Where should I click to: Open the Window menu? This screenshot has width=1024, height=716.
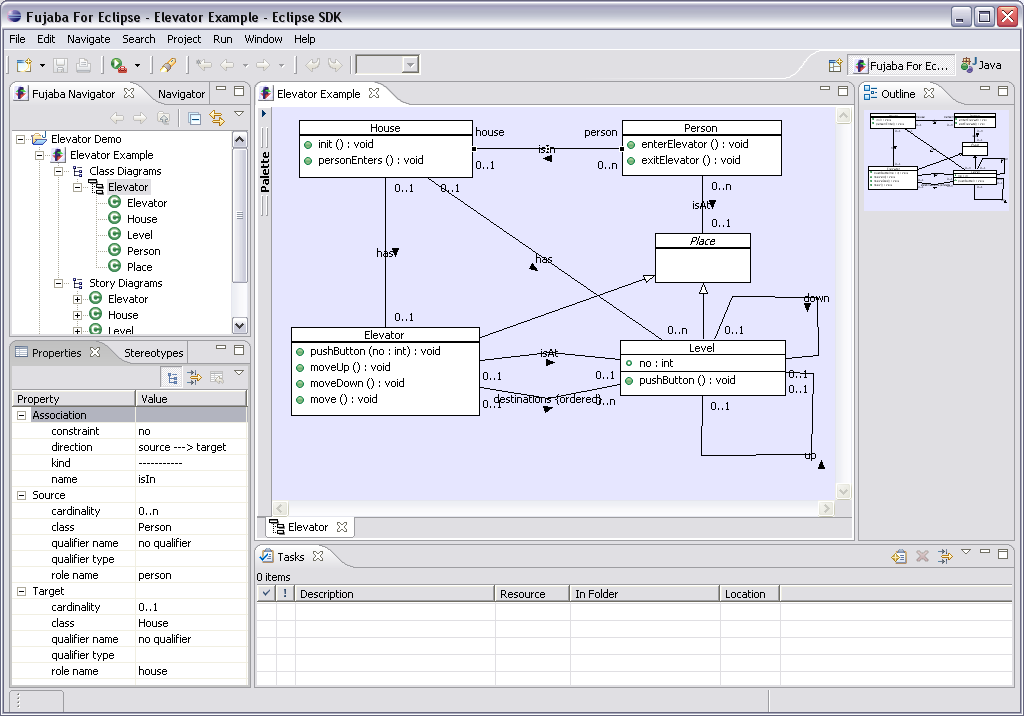[x=263, y=39]
